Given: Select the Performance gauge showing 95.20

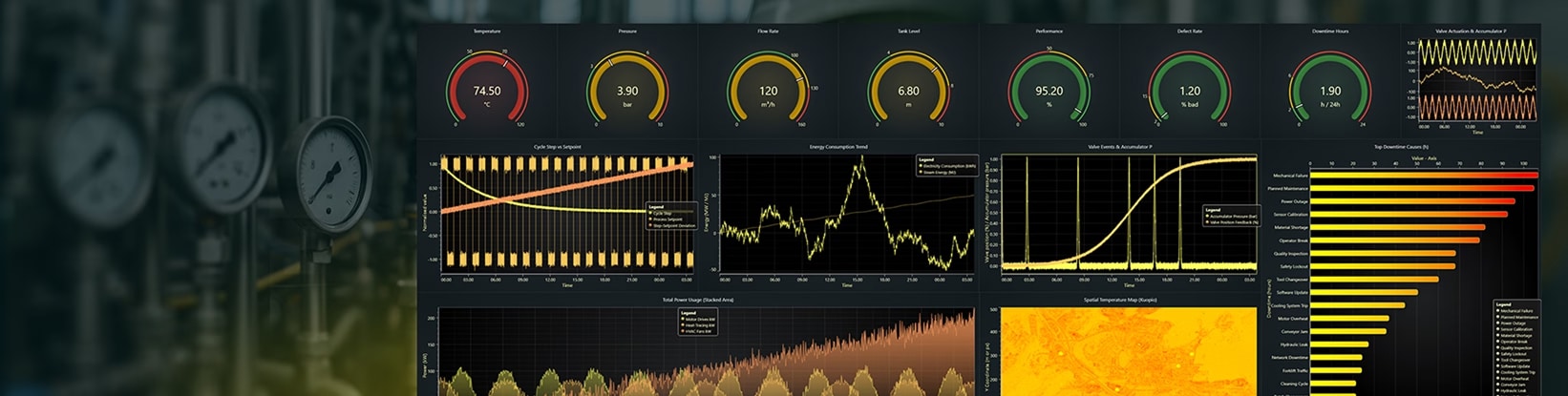Looking at the screenshot, I should (1049, 92).
